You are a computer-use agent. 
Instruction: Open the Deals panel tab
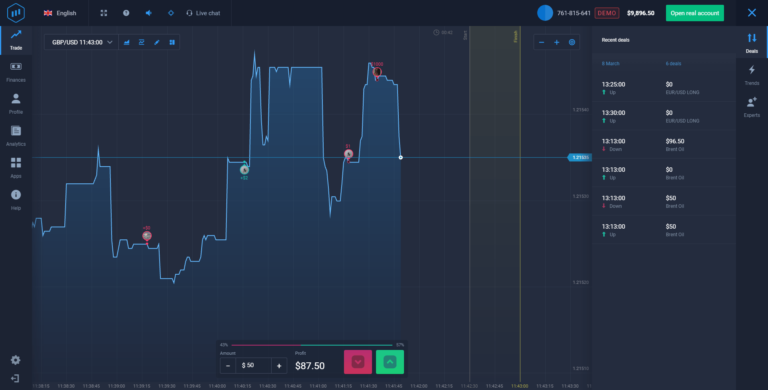pyautogui.click(x=752, y=43)
